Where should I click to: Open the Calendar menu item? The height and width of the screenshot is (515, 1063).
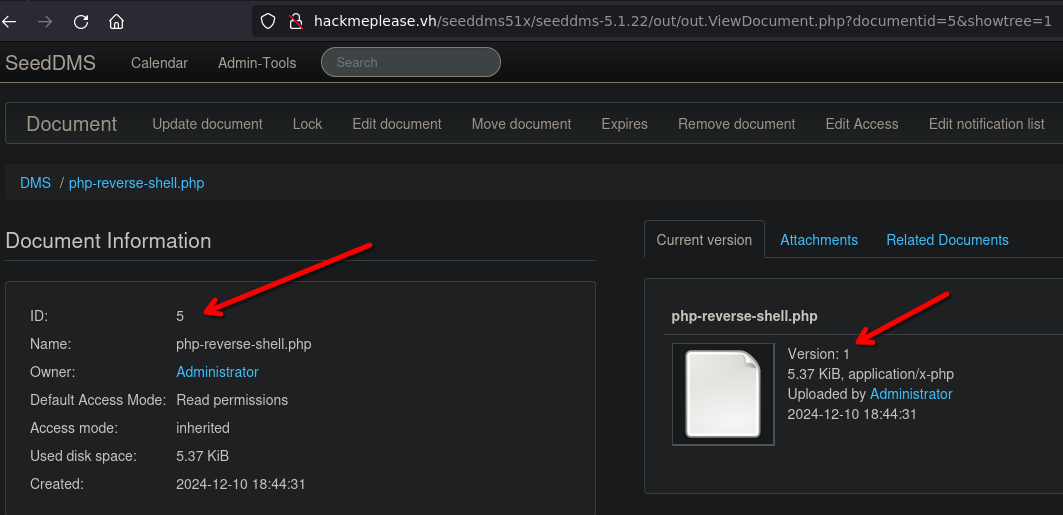pos(159,63)
